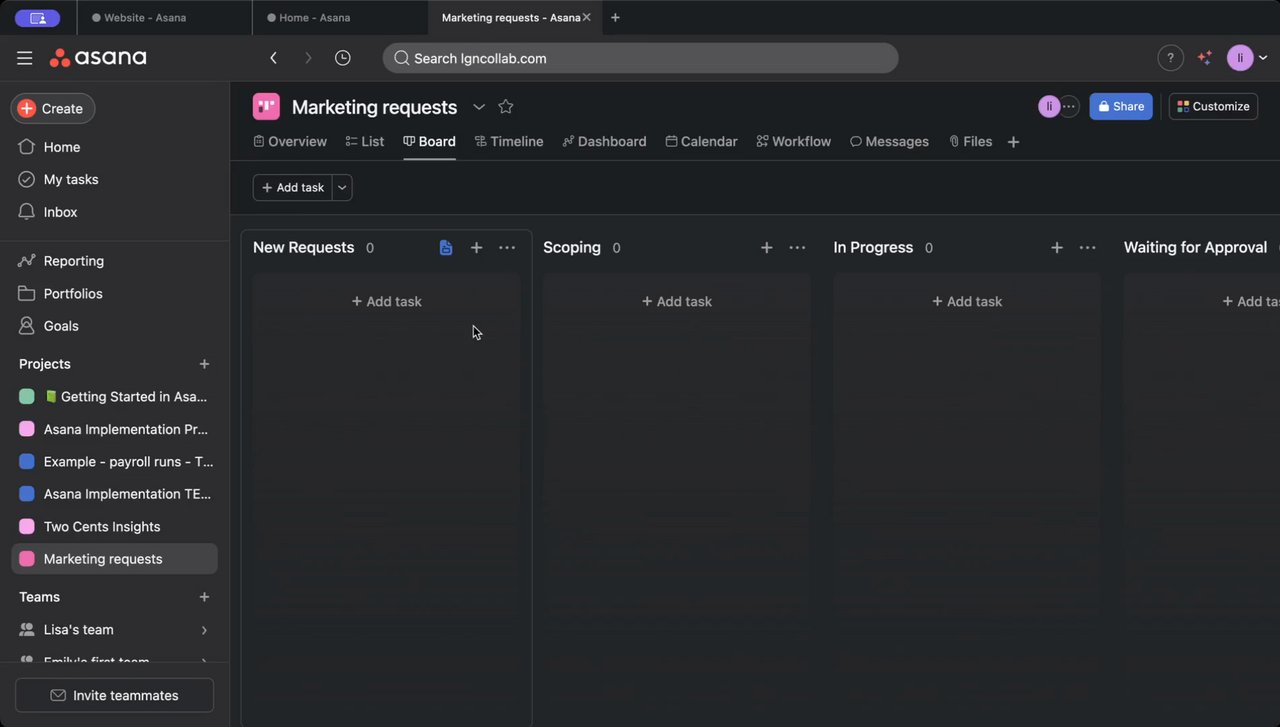The height and width of the screenshot is (727, 1280).
Task: Add a new view tab with plus icon
Action: pyautogui.click(x=1013, y=142)
